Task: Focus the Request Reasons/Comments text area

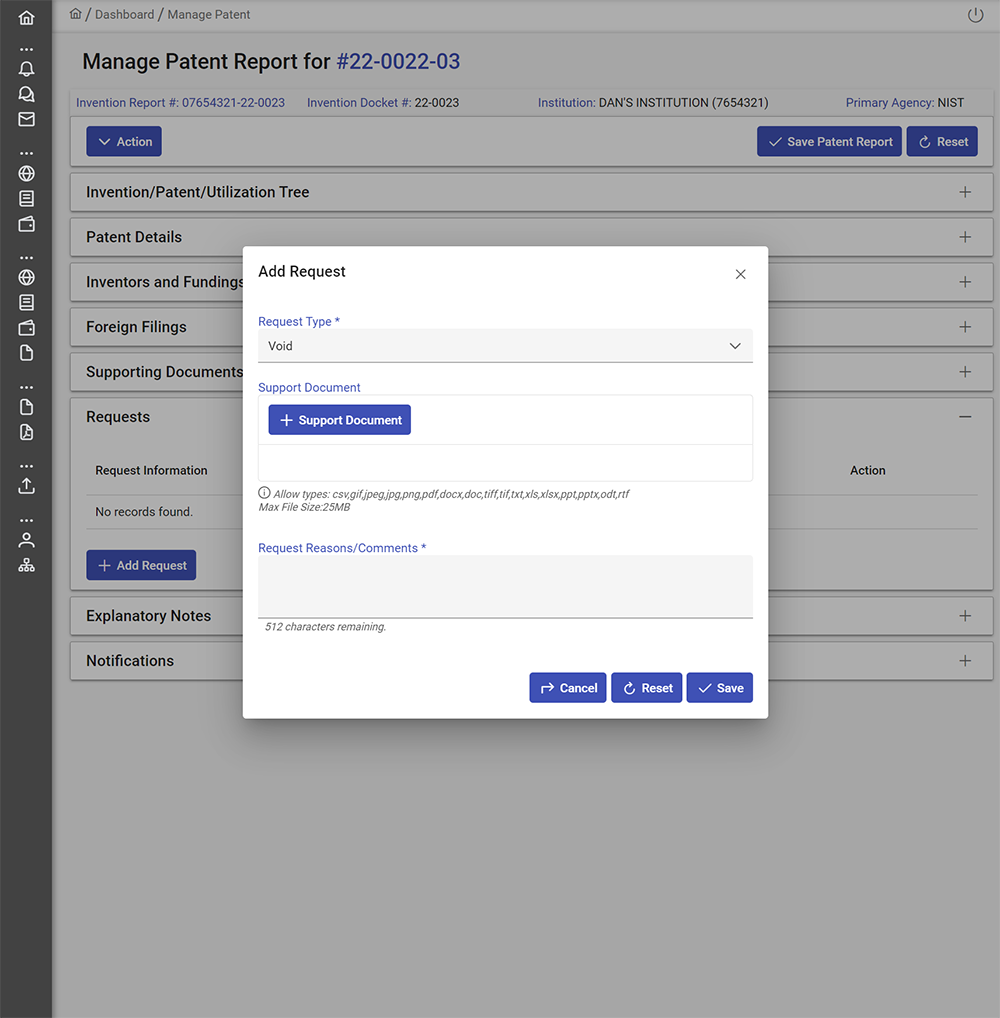Action: coord(505,586)
